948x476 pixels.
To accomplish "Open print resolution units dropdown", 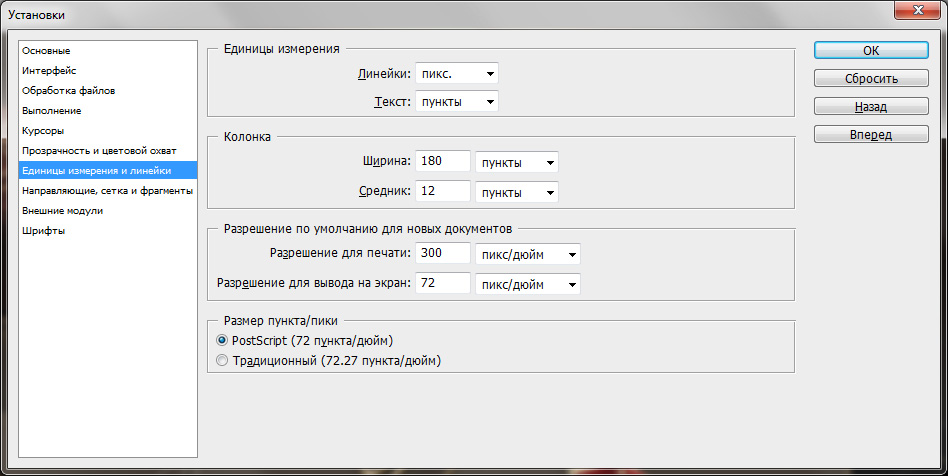I will (528, 255).
